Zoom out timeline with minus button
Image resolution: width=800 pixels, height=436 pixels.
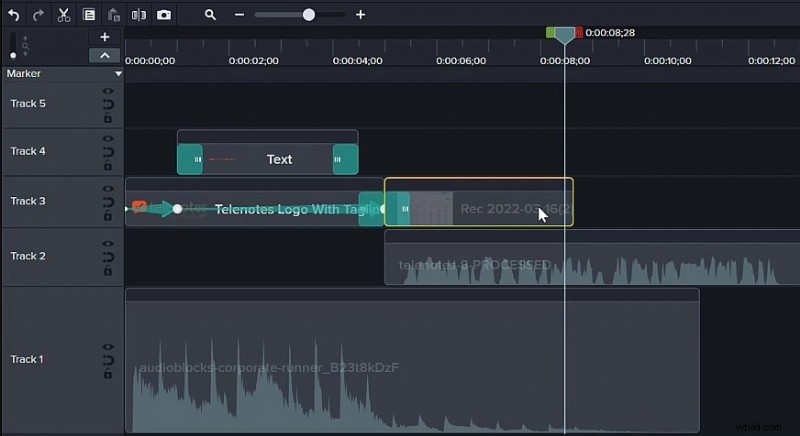click(239, 15)
